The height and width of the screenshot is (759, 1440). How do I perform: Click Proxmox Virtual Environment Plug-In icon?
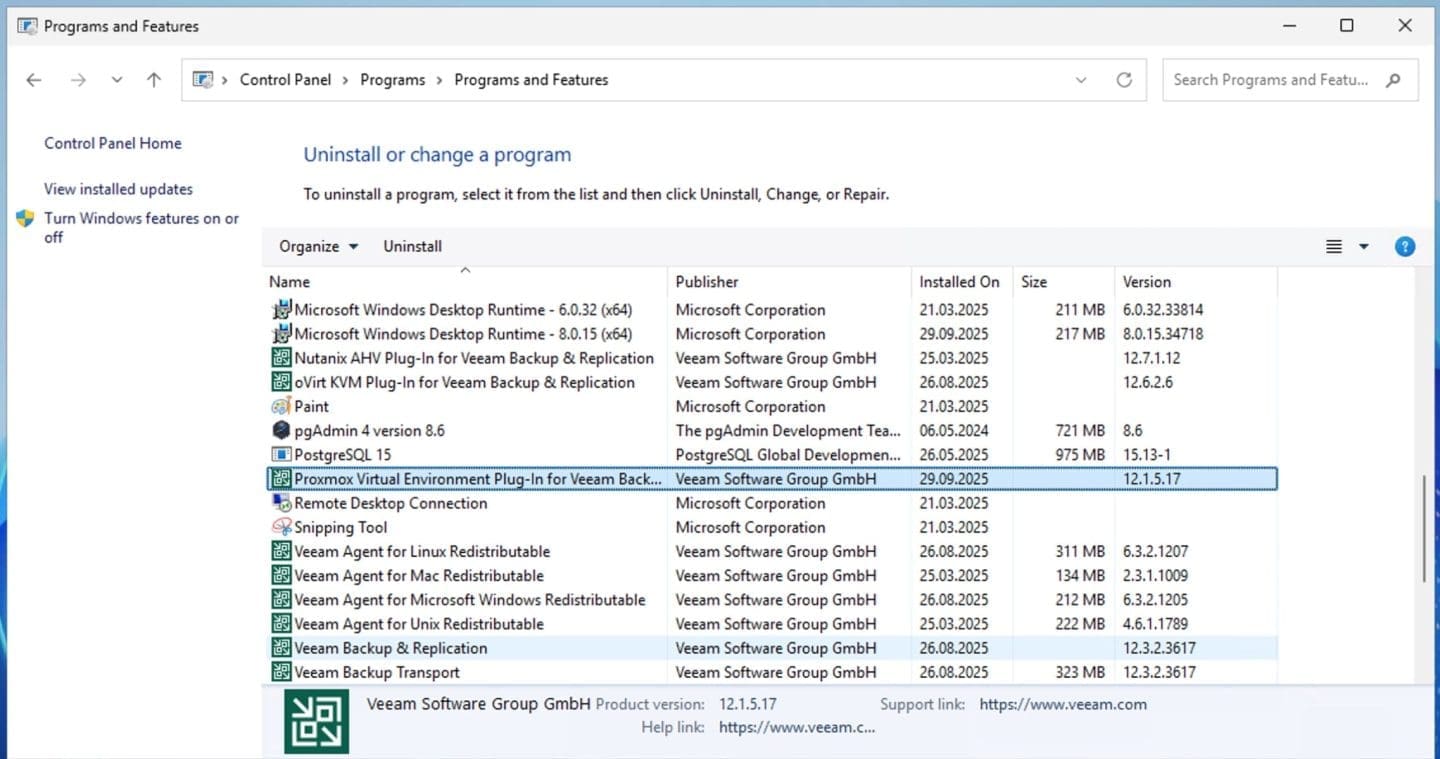click(281, 479)
